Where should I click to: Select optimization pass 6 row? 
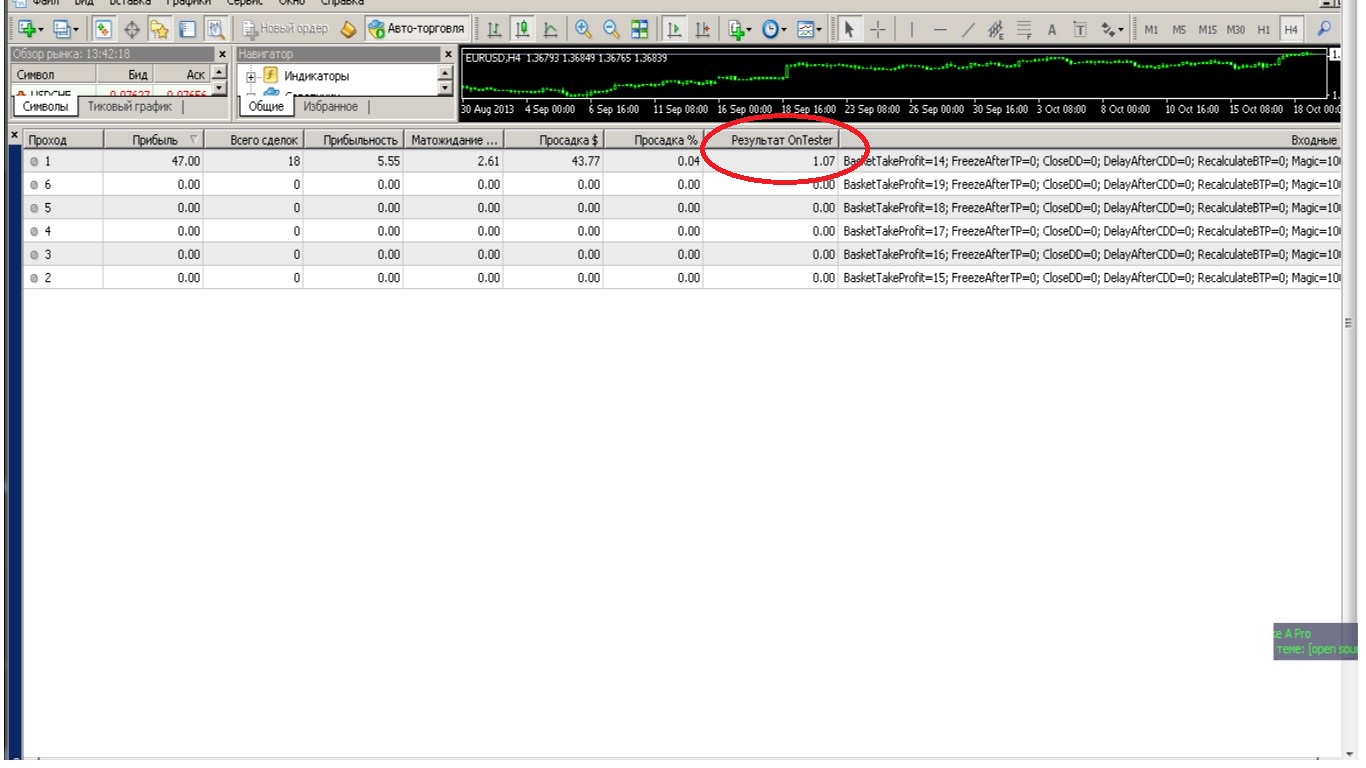click(x=680, y=184)
